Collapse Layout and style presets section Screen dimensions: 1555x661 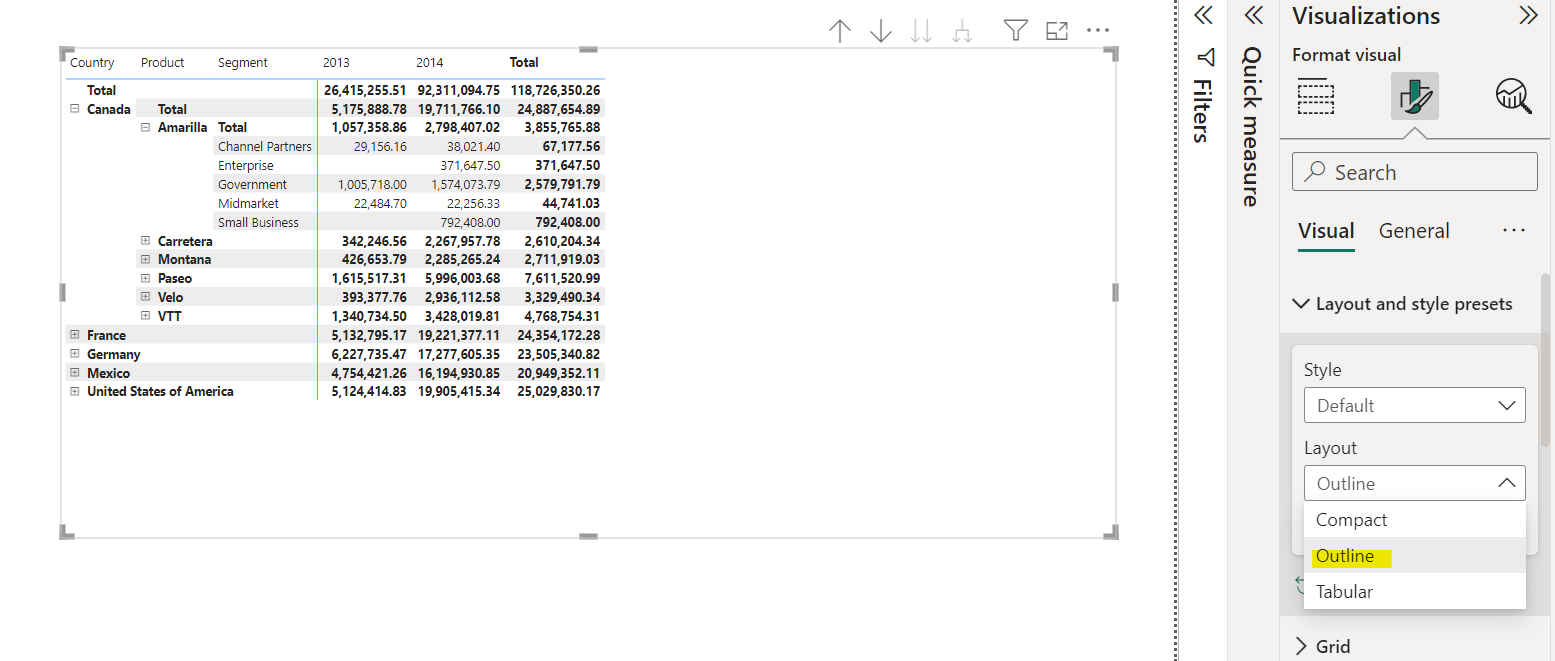1403,304
